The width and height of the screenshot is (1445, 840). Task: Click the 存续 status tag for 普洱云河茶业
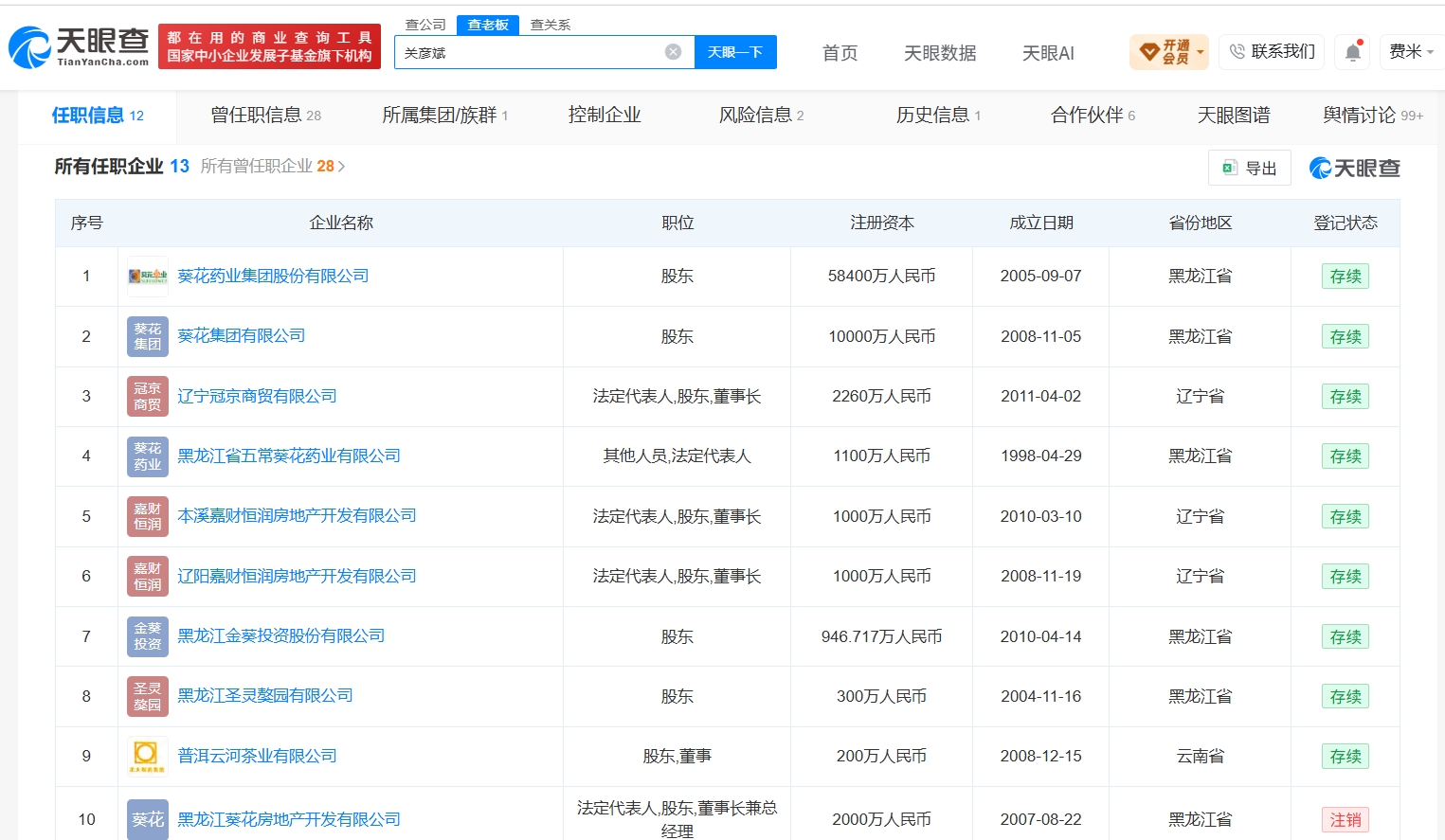[x=1346, y=756]
